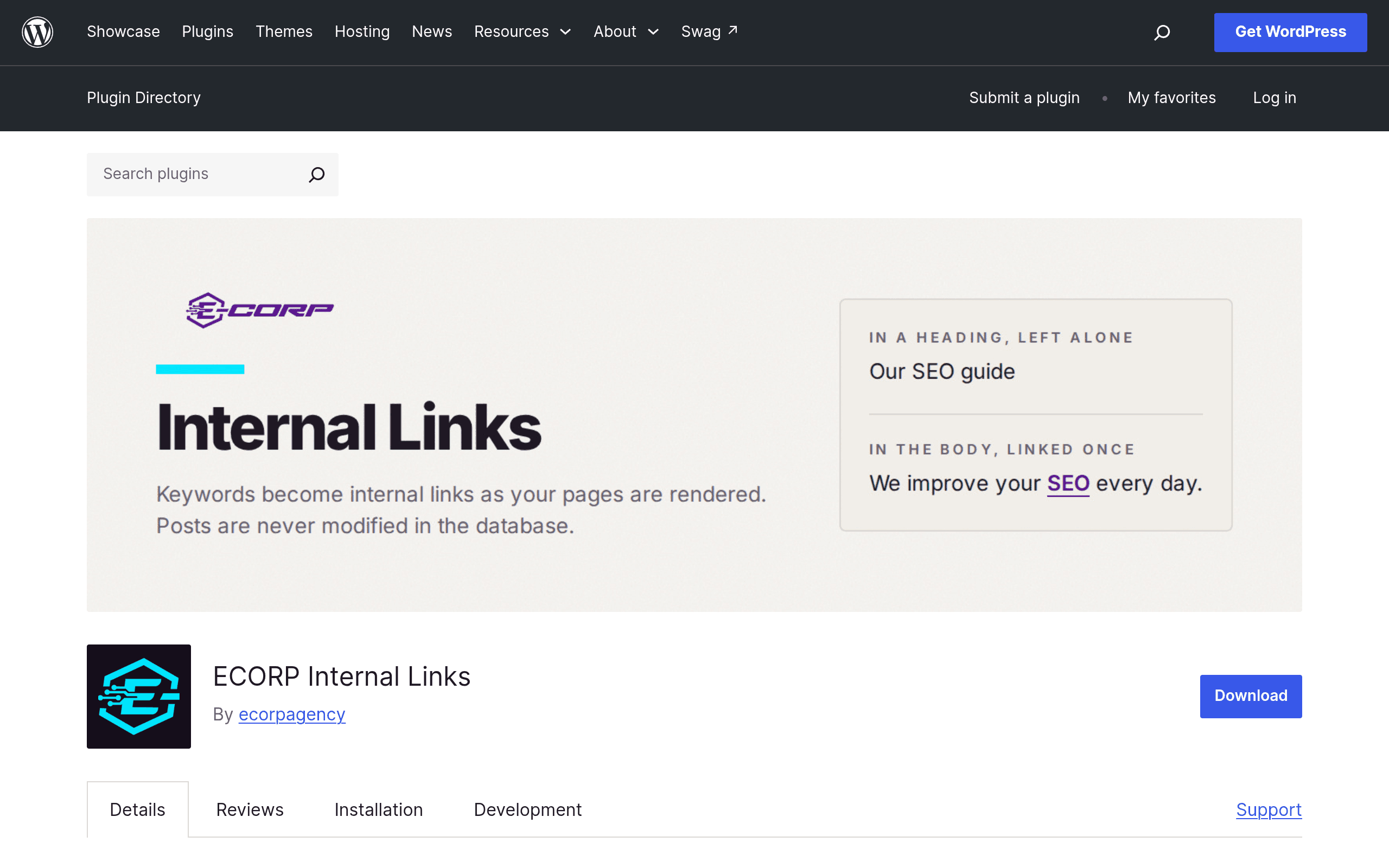Click the ECORP Internal Links title

tap(341, 676)
